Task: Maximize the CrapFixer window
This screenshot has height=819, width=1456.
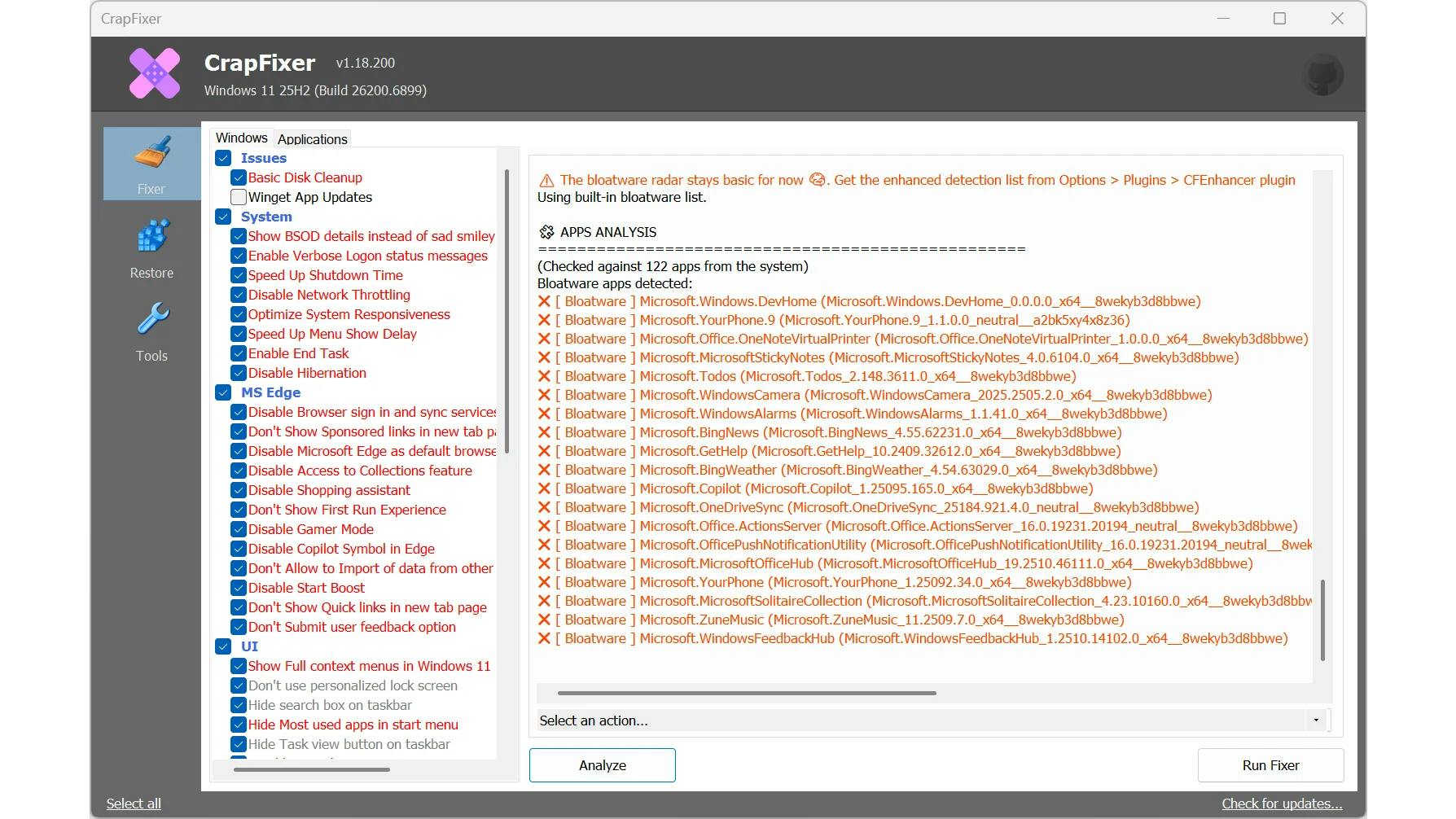Action: pos(1279,19)
